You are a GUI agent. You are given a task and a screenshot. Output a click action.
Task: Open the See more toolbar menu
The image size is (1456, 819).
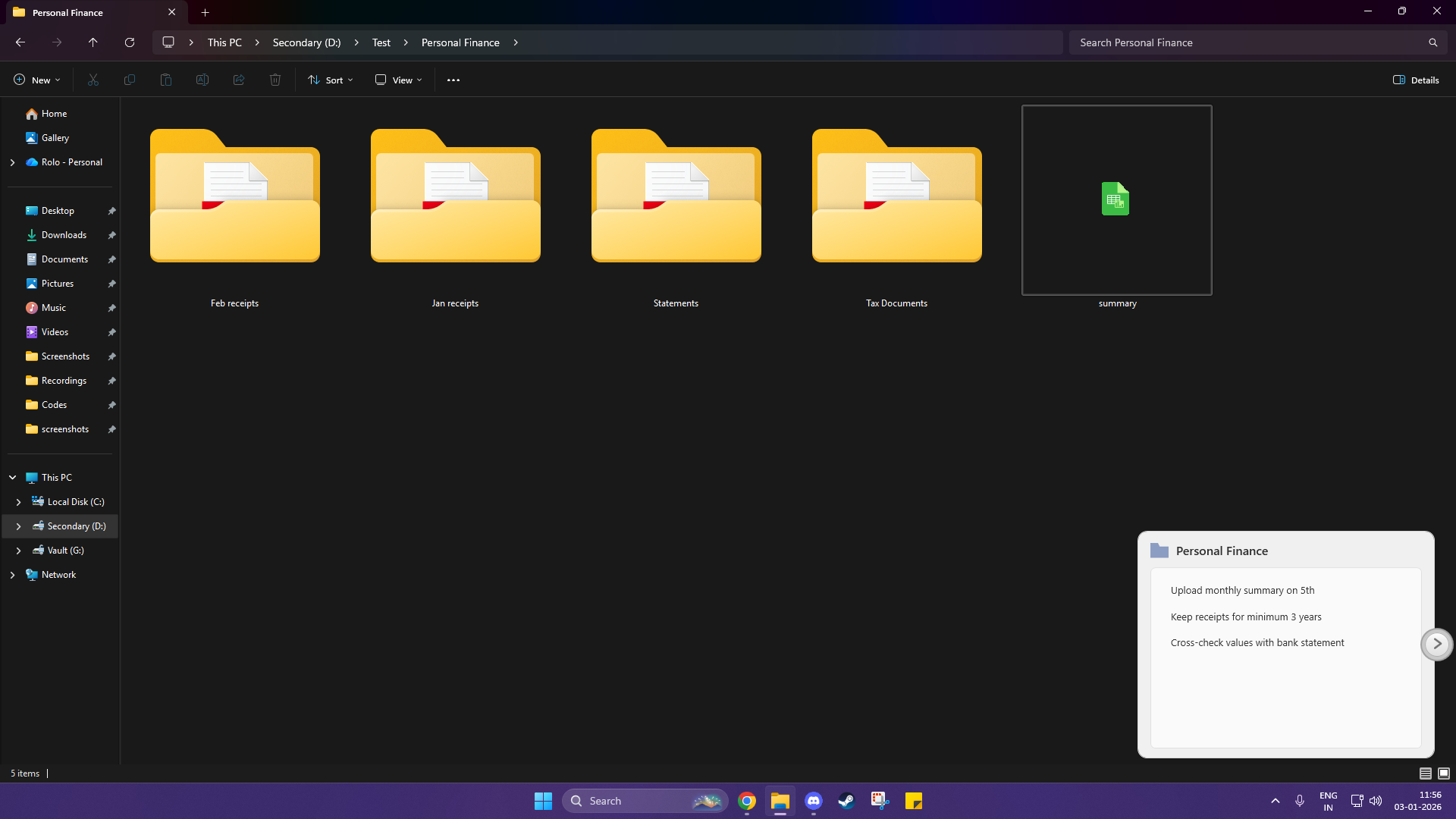click(x=453, y=80)
